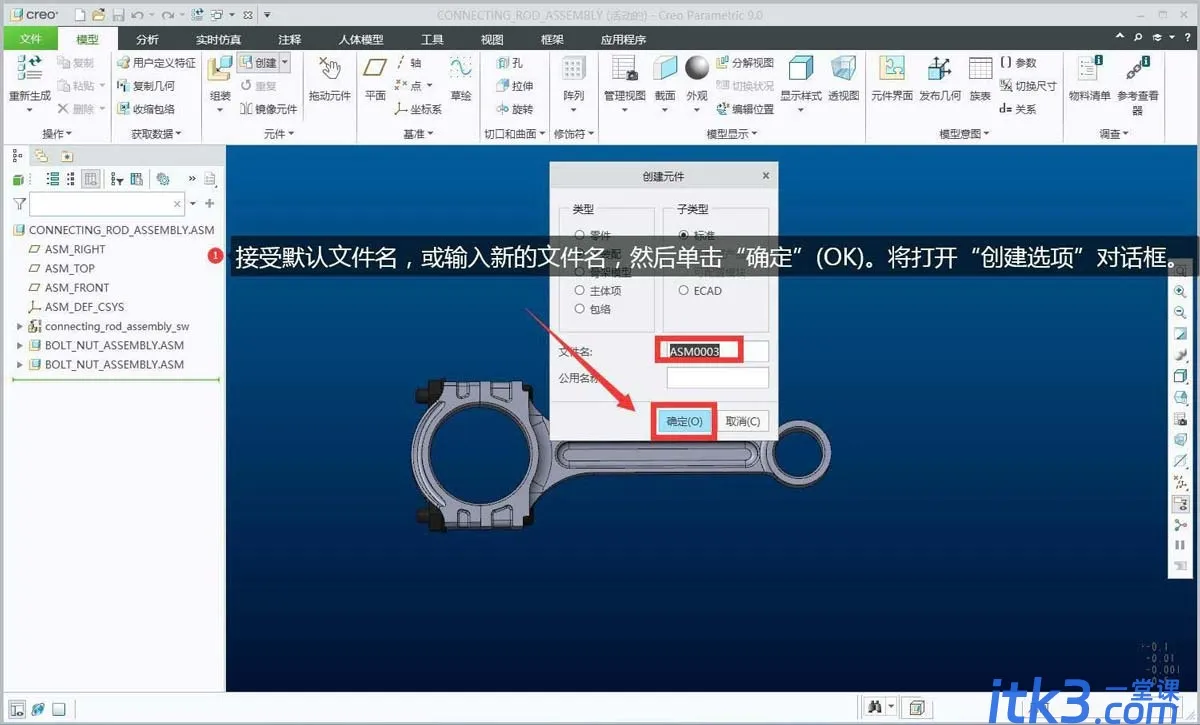Click the binoculars find icon in status bar

pyautogui.click(x=875, y=708)
